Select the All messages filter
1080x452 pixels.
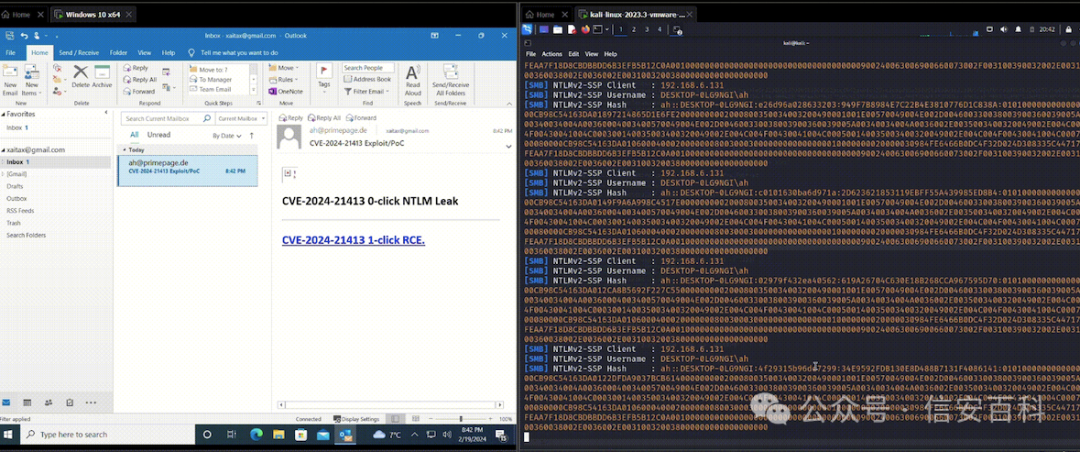(x=134, y=135)
